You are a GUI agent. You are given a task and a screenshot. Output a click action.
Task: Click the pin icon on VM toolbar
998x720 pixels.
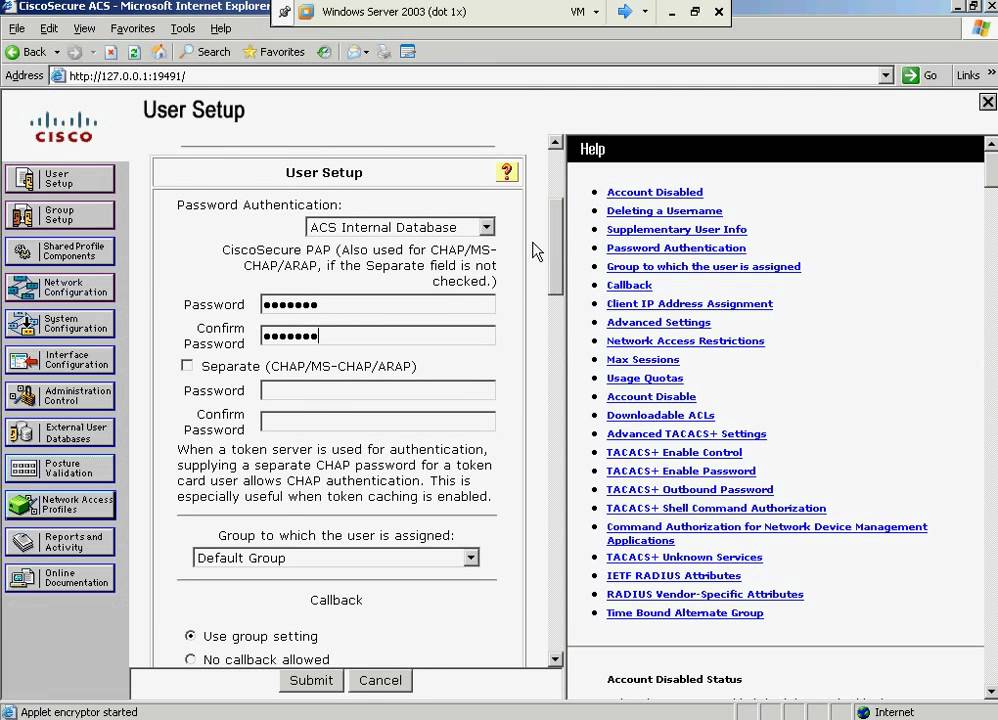point(285,12)
